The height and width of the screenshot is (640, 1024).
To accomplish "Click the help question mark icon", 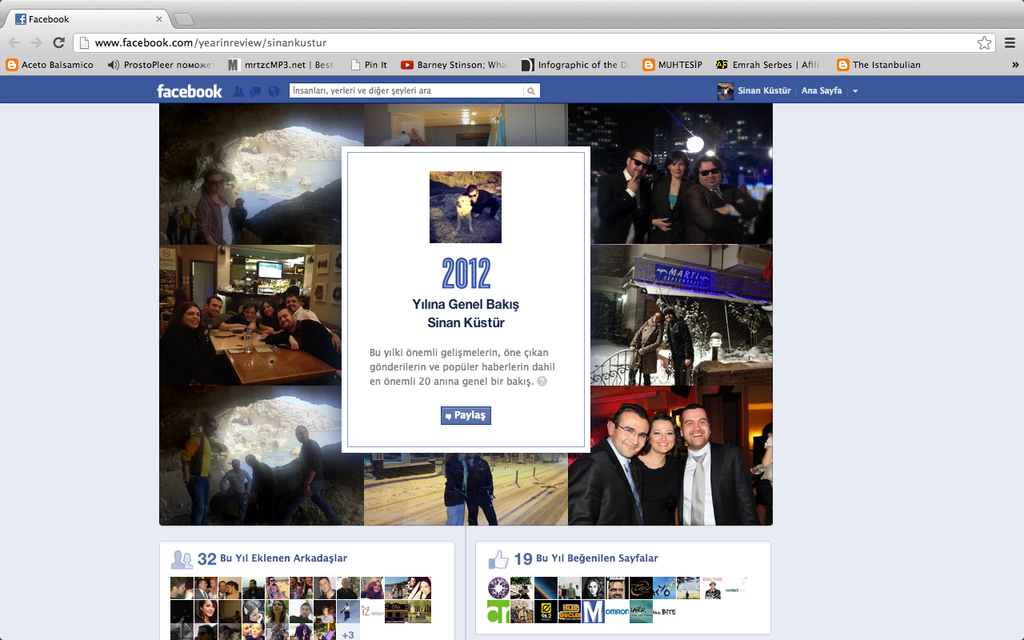I will (541, 382).
